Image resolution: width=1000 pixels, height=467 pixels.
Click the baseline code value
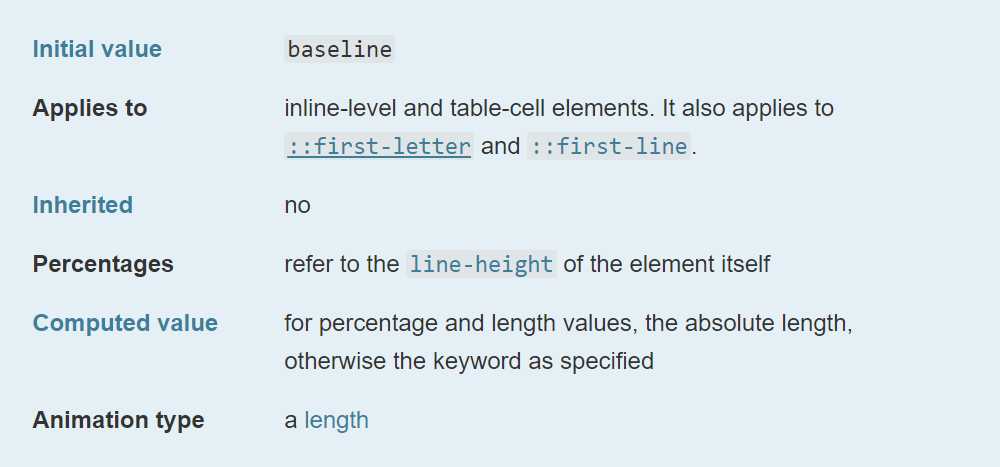[339, 49]
